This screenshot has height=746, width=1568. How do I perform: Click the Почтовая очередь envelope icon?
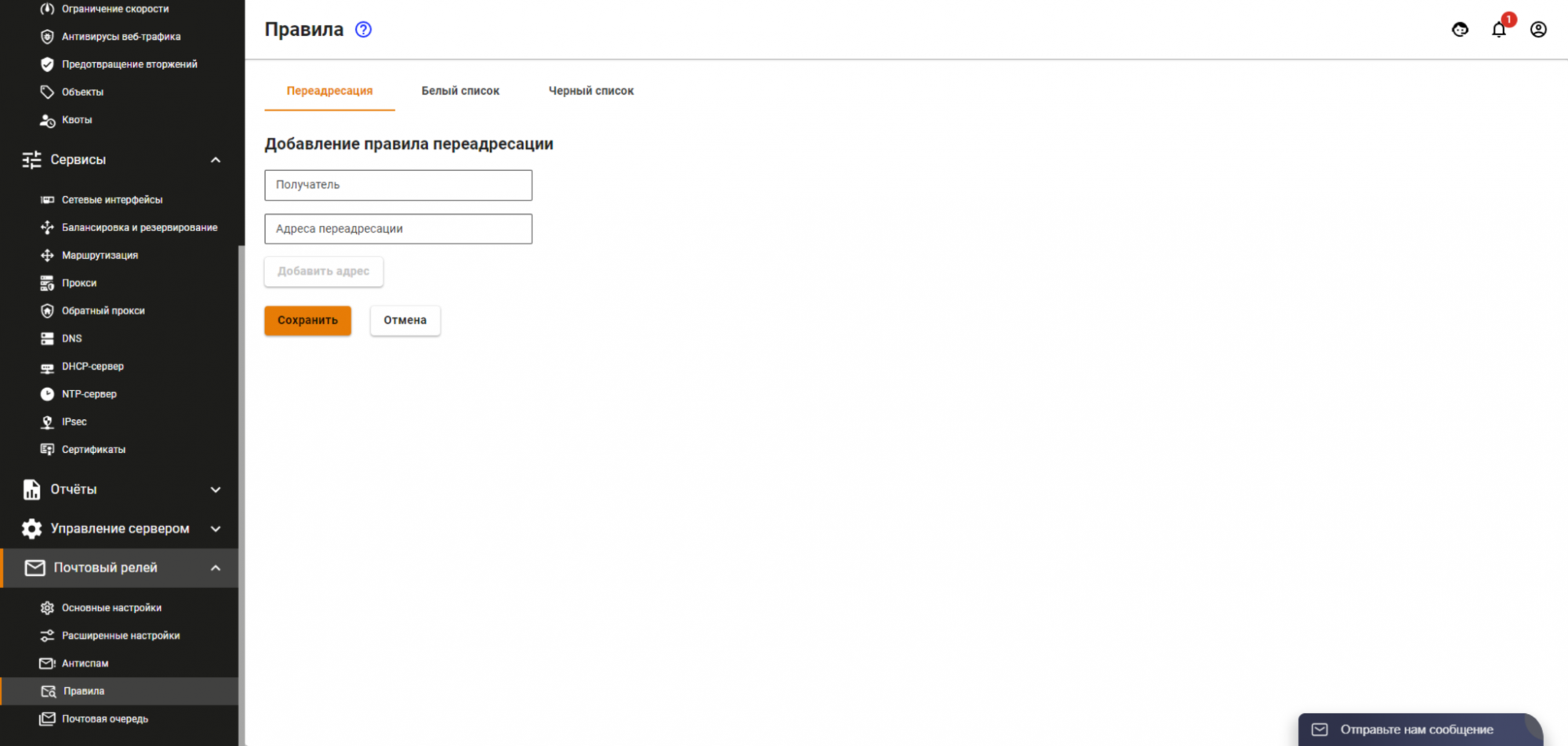(x=47, y=719)
